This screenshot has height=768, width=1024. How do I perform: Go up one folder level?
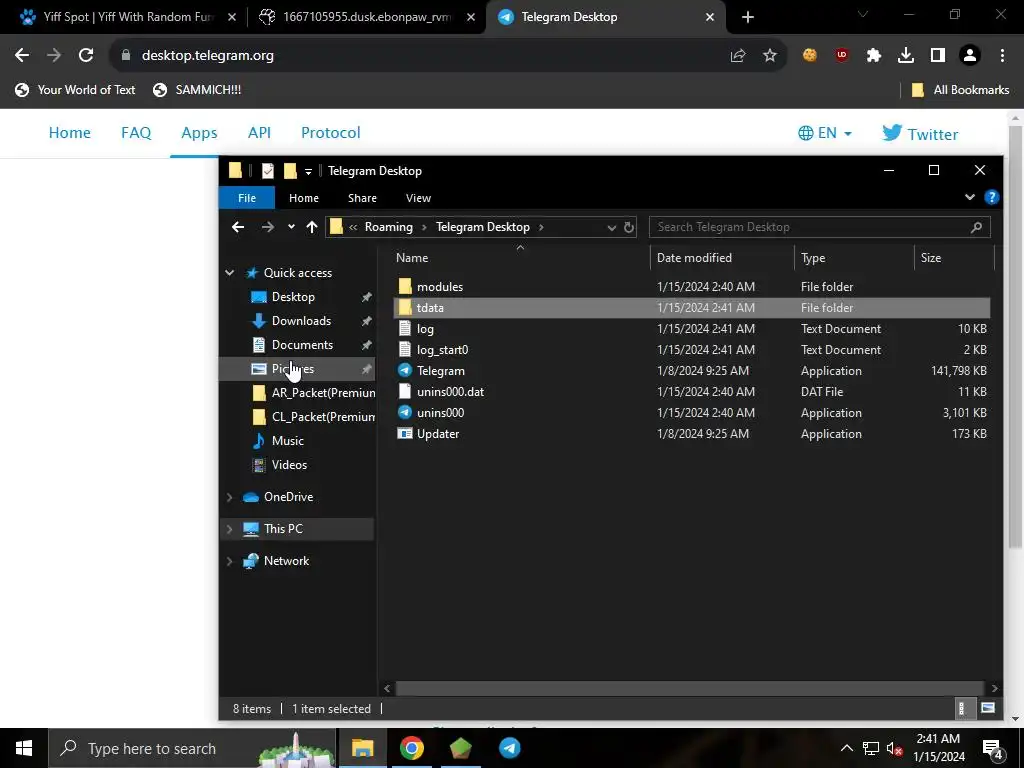pos(312,227)
